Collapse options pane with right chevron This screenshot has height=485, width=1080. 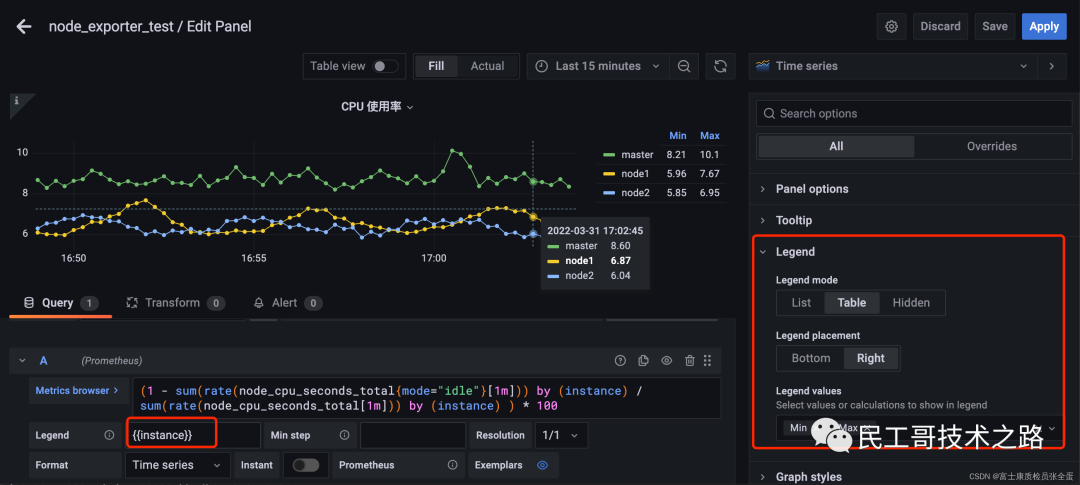1052,66
